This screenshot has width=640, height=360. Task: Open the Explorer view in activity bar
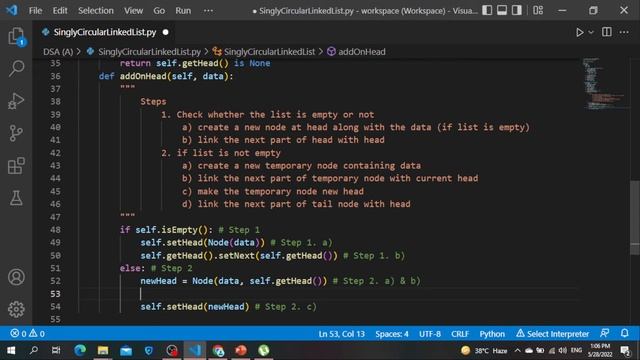(16, 36)
